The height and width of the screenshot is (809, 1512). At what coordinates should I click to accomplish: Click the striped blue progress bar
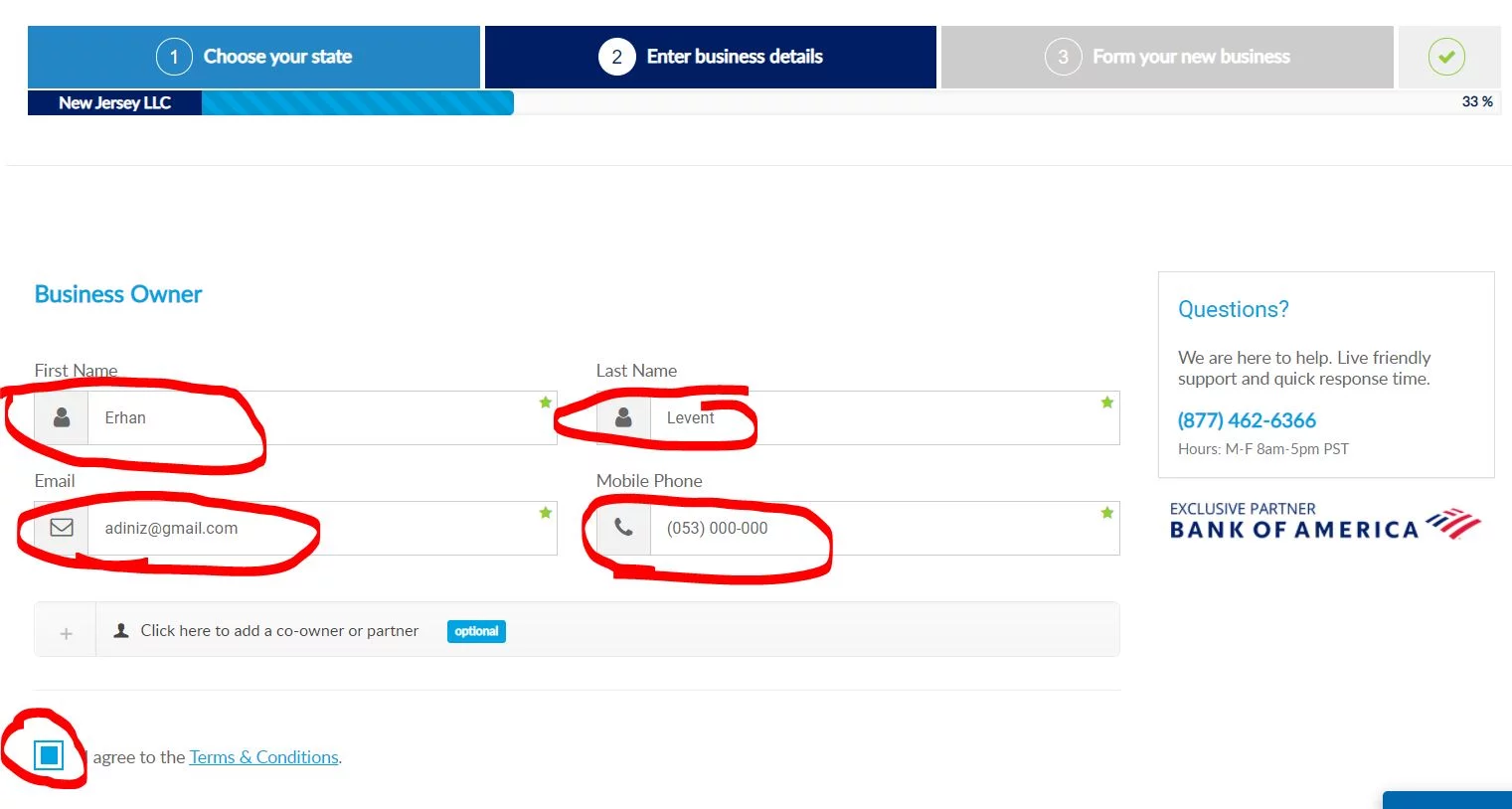357,103
